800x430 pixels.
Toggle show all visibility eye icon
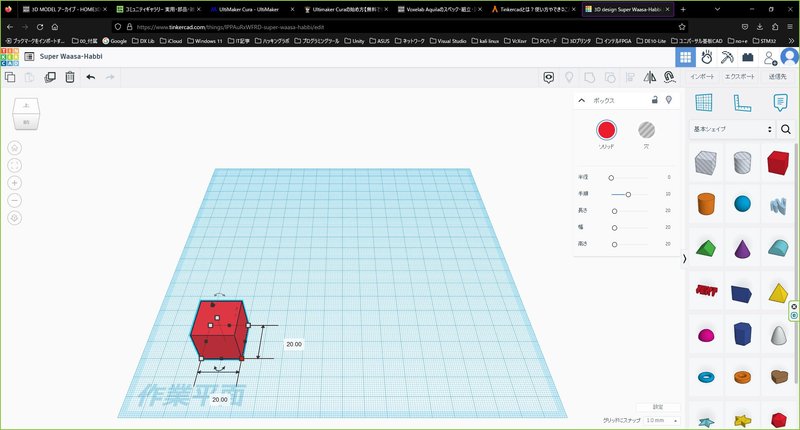(548, 78)
